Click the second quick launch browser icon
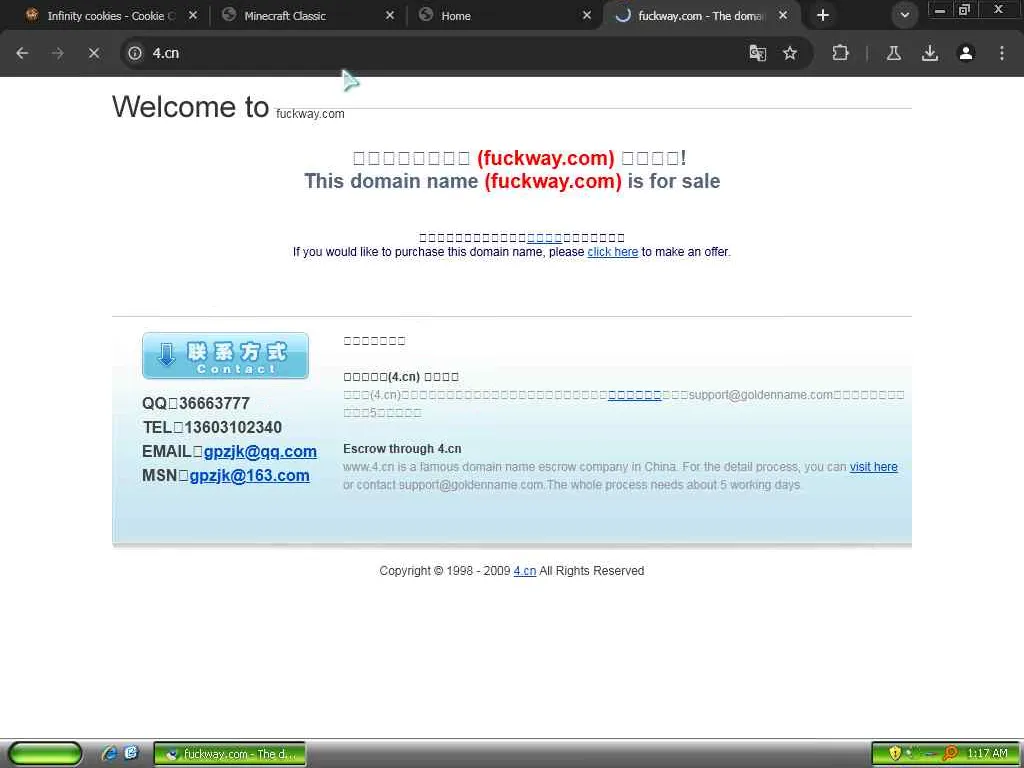 click(131, 754)
